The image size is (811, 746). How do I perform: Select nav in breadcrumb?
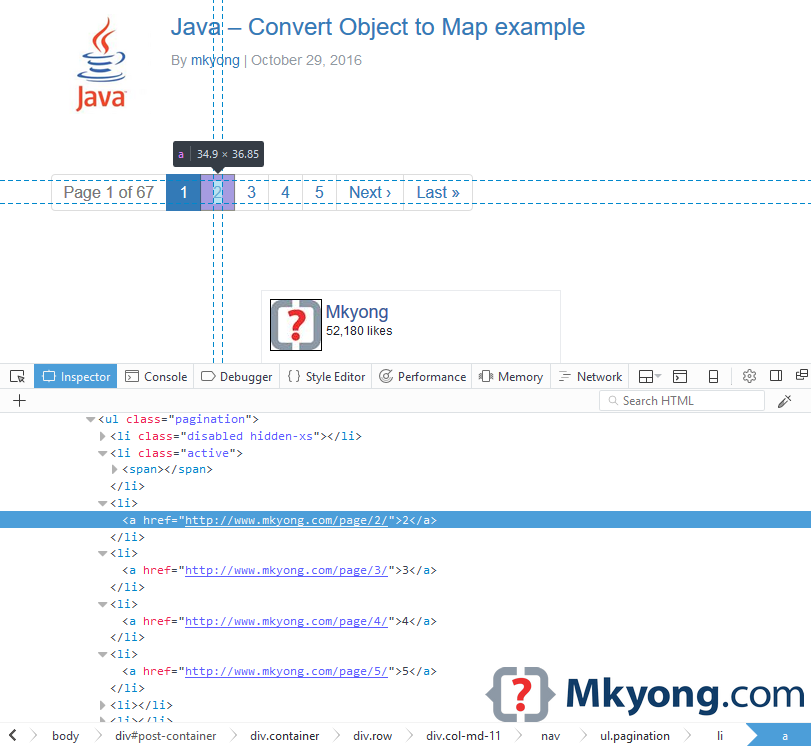[x=550, y=736]
